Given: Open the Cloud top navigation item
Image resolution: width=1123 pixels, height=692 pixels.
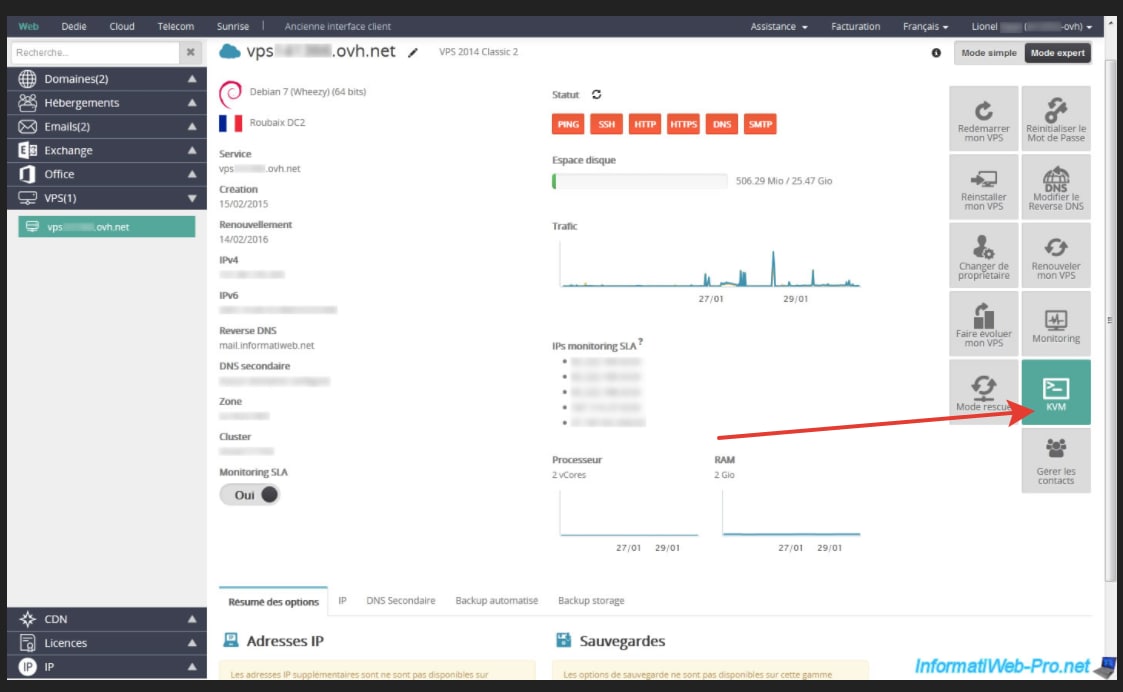Looking at the screenshot, I should (x=122, y=27).
